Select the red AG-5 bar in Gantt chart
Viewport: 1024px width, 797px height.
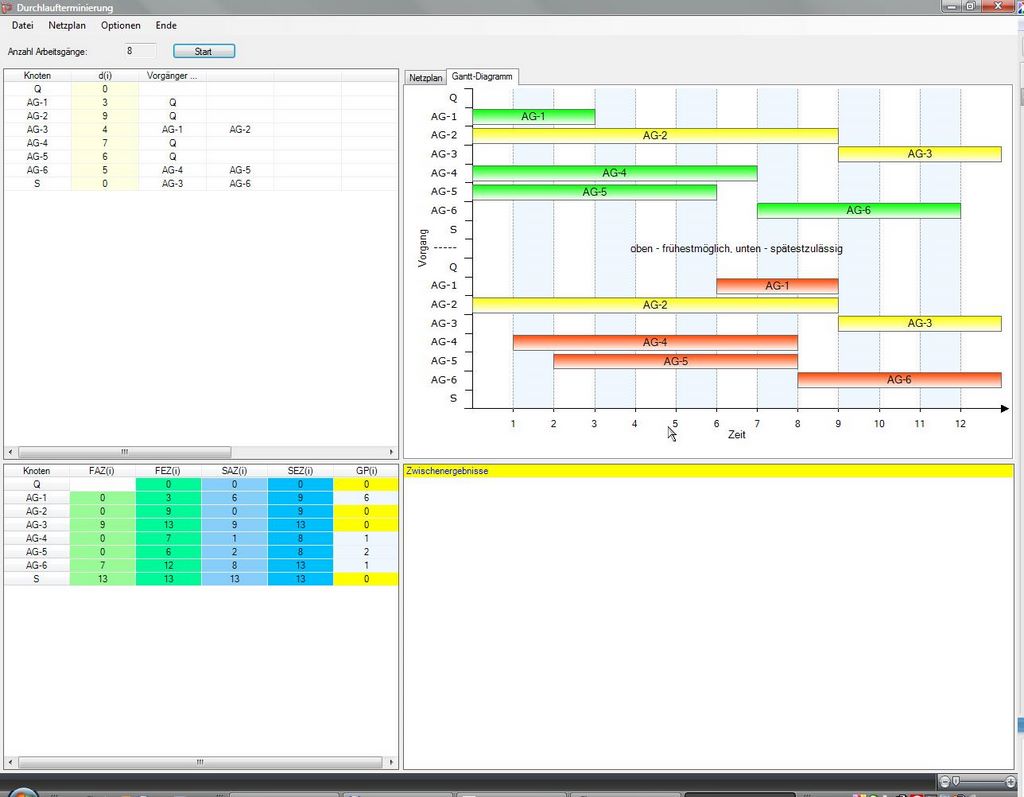tap(675, 361)
